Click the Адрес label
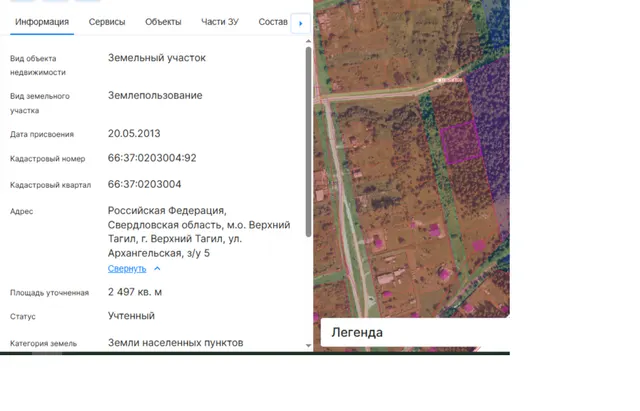 (22, 211)
